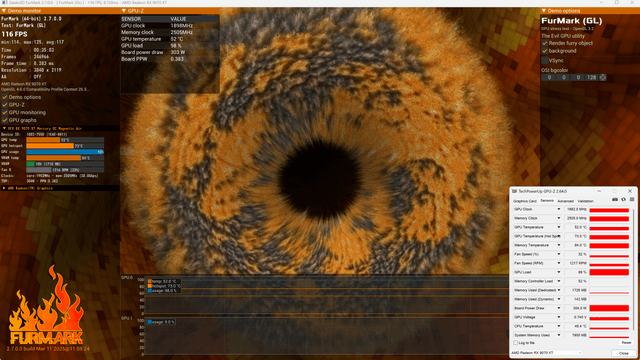640x360 pixels.
Task: Uncheck the GPU graphs checkbox
Action: [x=5, y=120]
